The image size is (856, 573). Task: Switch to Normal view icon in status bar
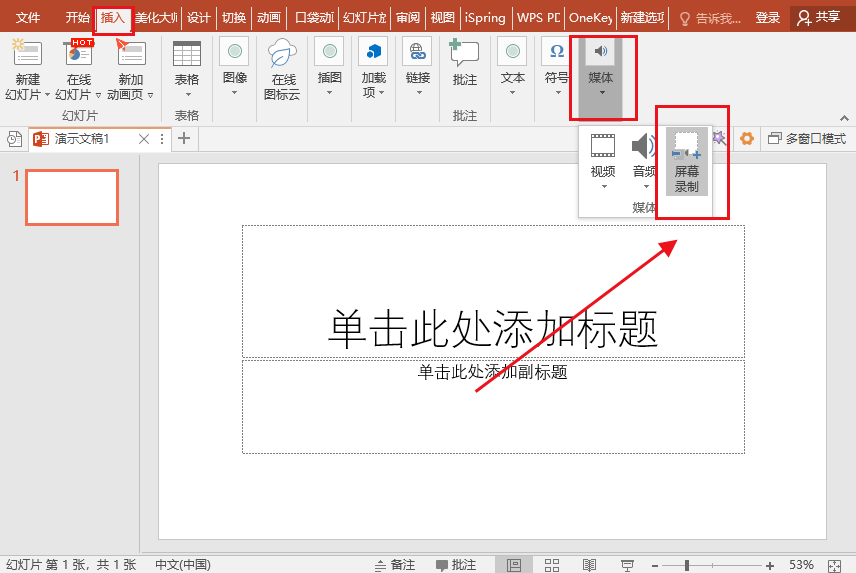coord(514,565)
